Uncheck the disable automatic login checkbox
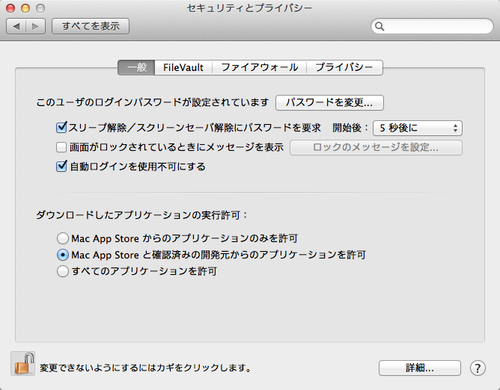This screenshot has width=500, height=390. click(62, 166)
